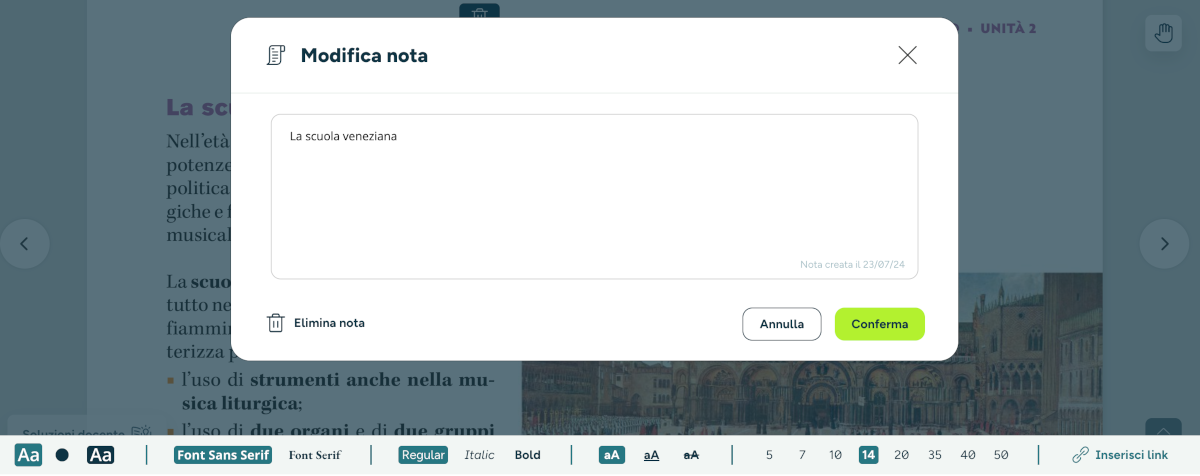Click the Elimina nota label
Viewport: 1200px width, 476px height.
329,323
